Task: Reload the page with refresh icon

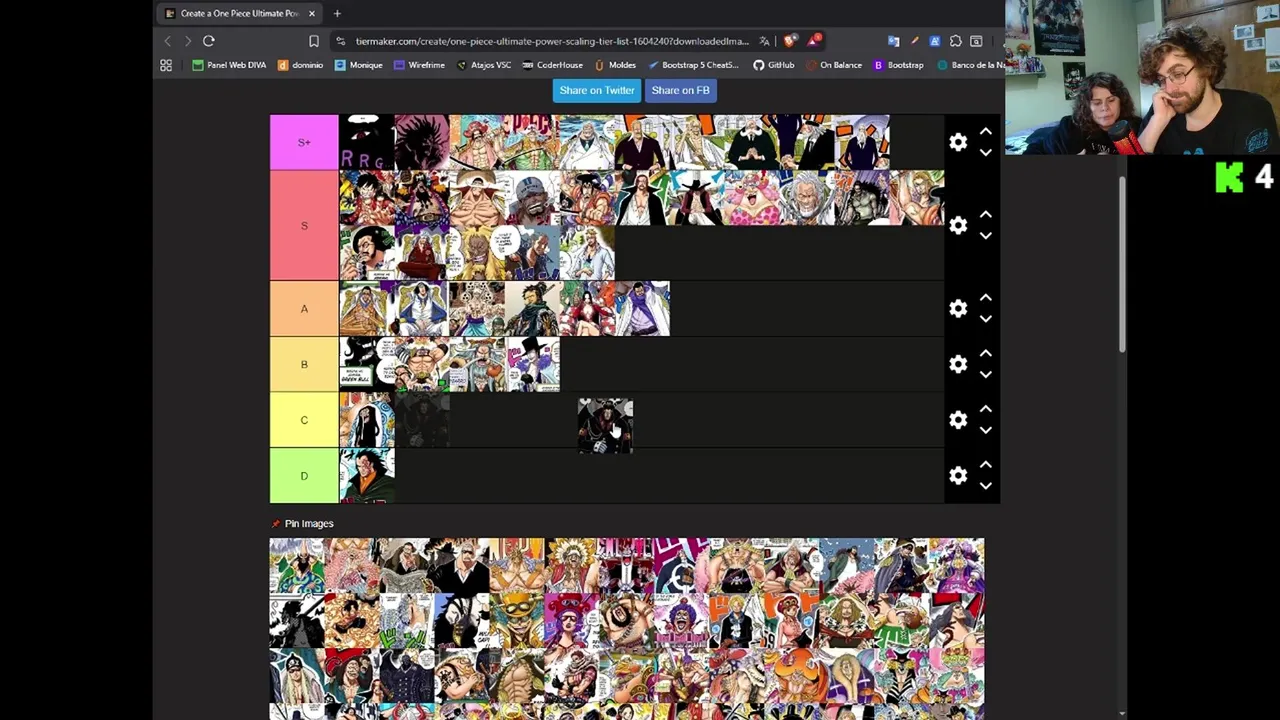Action: [x=209, y=41]
